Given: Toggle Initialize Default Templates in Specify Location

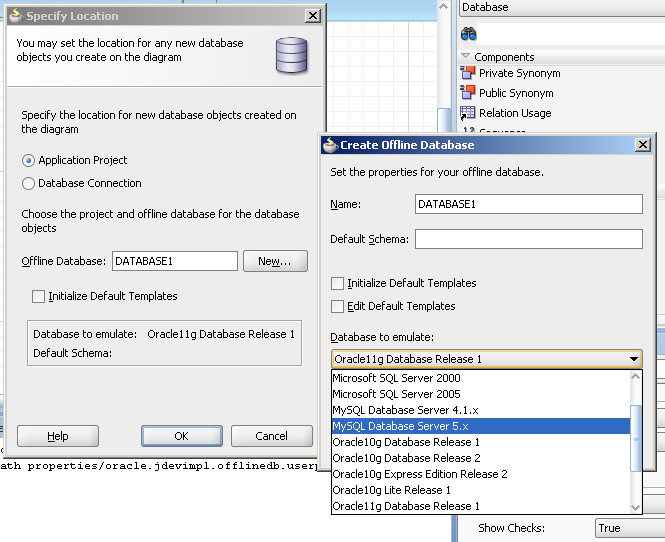Looking at the screenshot, I should click(x=39, y=296).
